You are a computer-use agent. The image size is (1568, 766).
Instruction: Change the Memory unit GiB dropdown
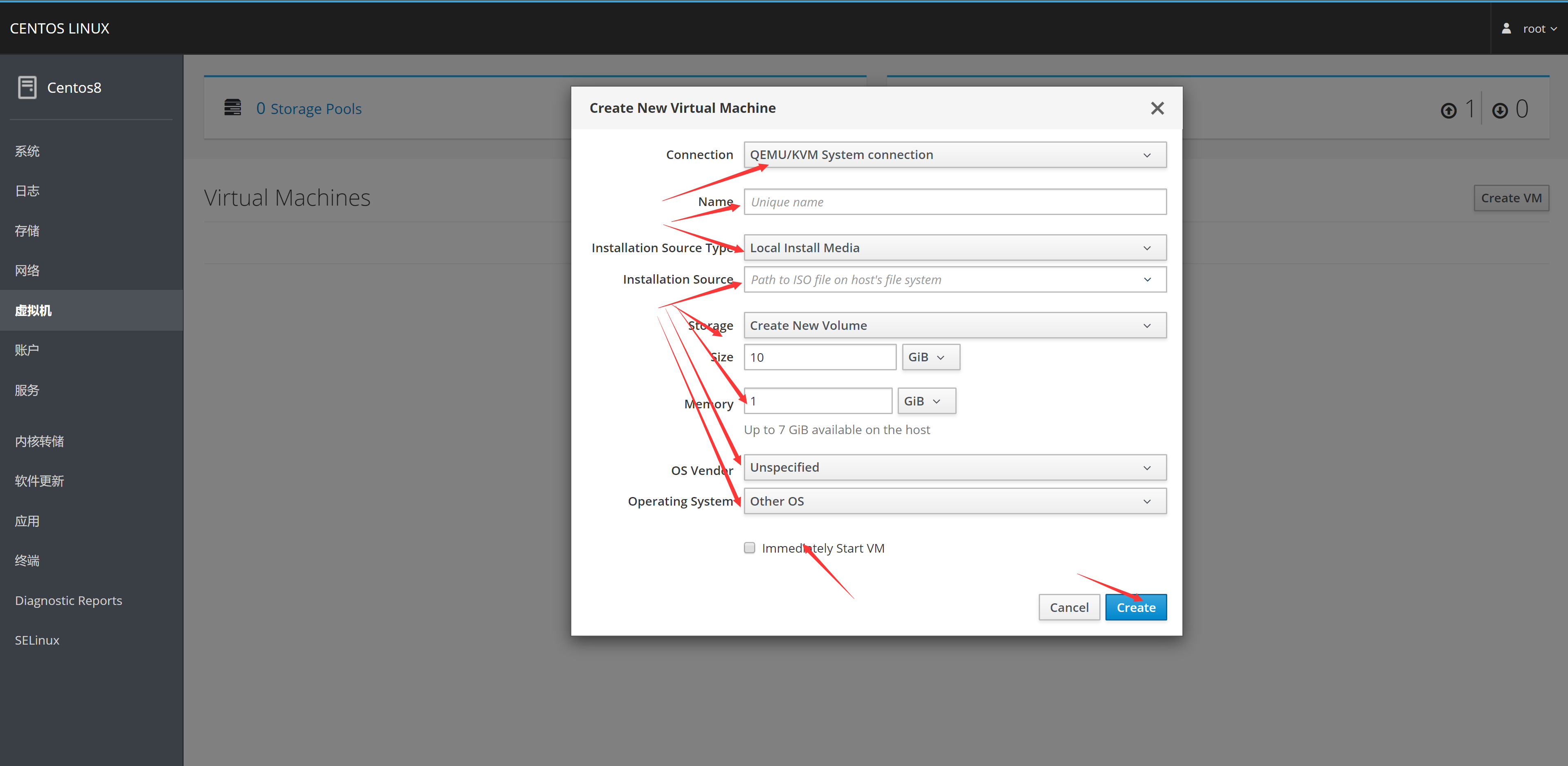coord(926,401)
